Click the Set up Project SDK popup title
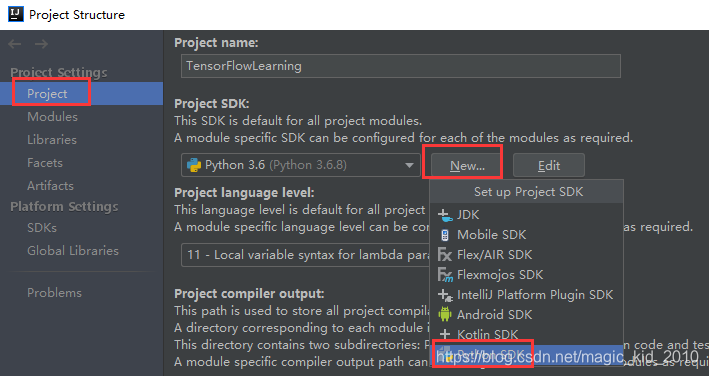Screen dimensions: 709x376 pyautogui.click(x=529, y=192)
